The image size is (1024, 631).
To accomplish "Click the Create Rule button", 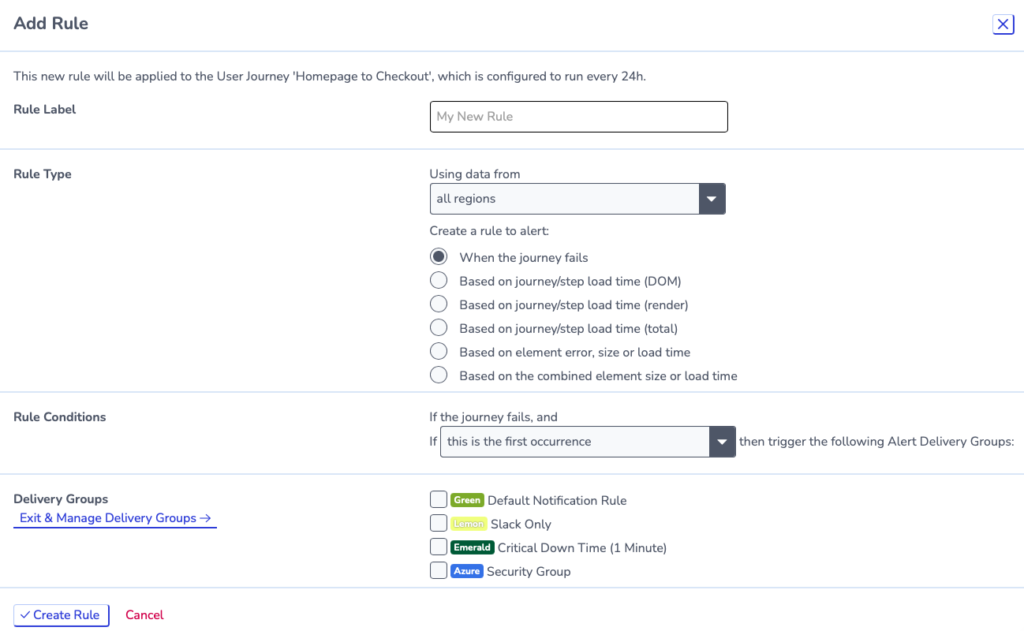I will 61,615.
